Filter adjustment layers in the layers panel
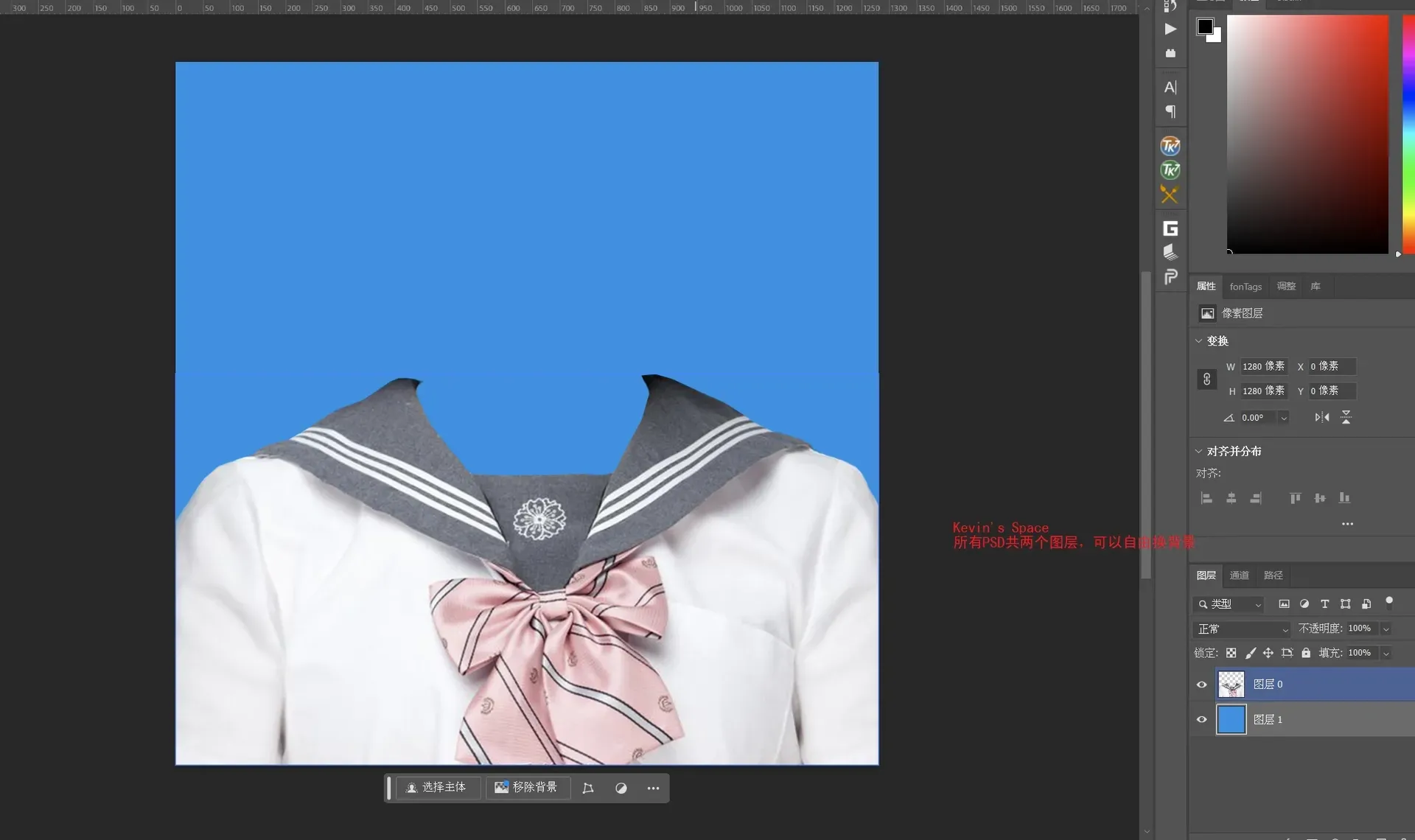This screenshot has width=1415, height=840. pos(1305,604)
